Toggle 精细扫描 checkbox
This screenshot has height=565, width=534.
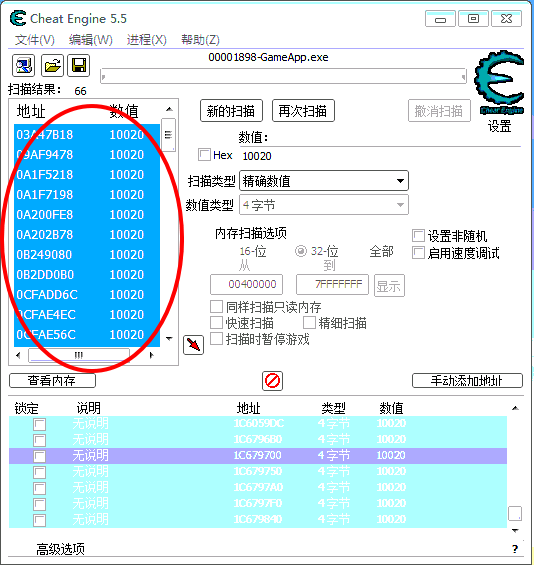(x=309, y=322)
